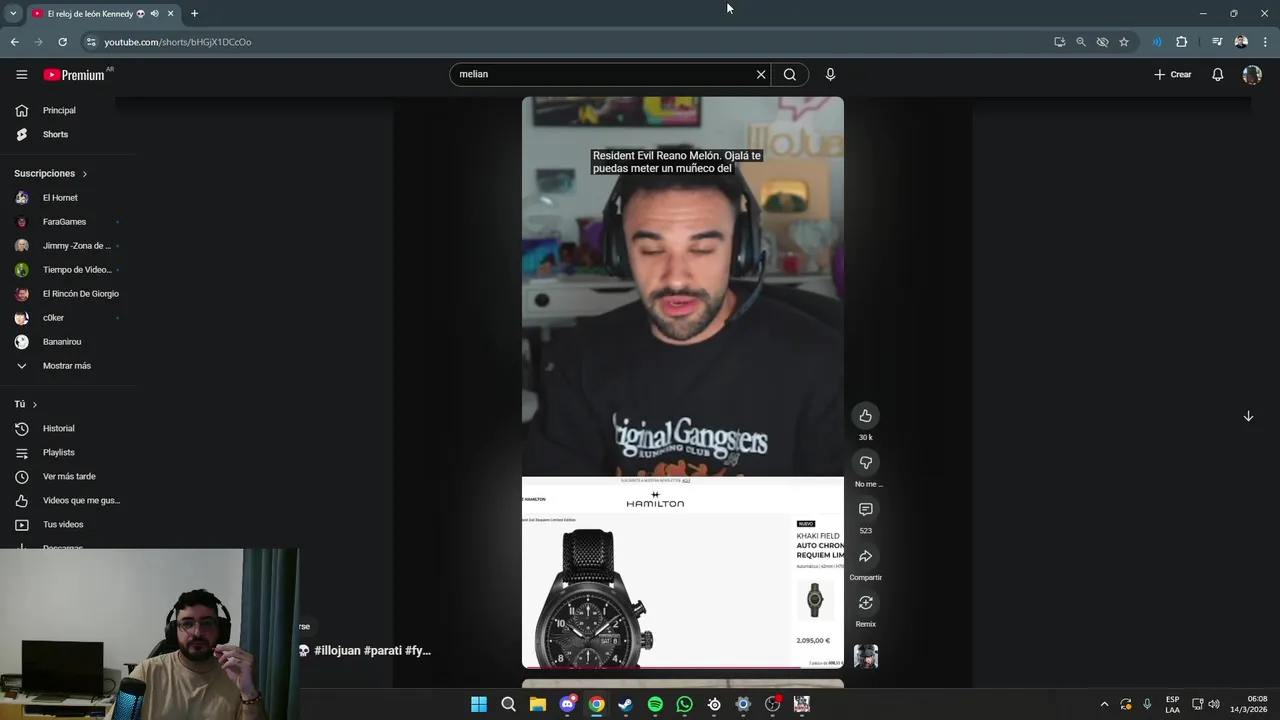Open the YouTube hamburger guide menu

tap(21, 74)
